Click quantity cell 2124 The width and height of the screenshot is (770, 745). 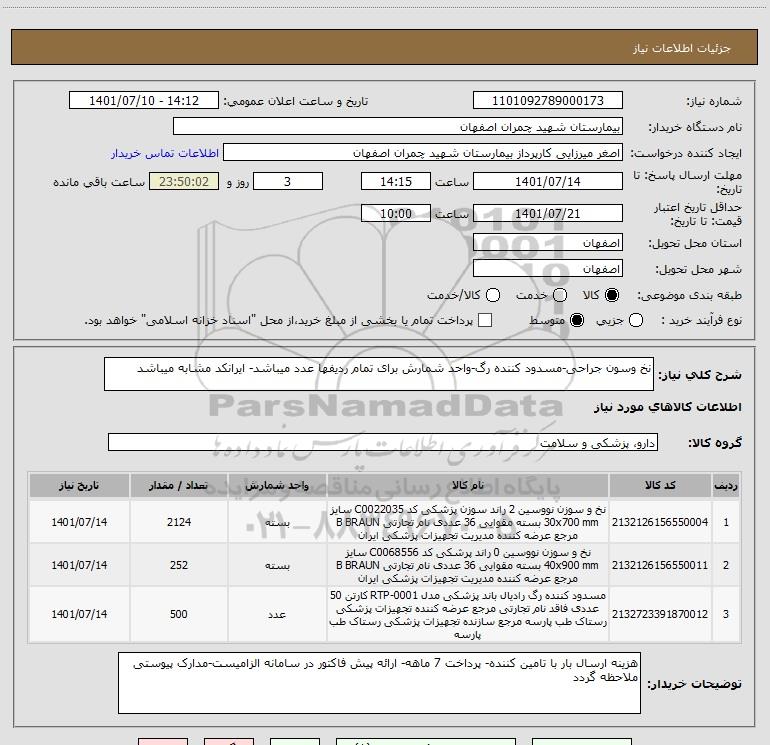click(x=179, y=522)
